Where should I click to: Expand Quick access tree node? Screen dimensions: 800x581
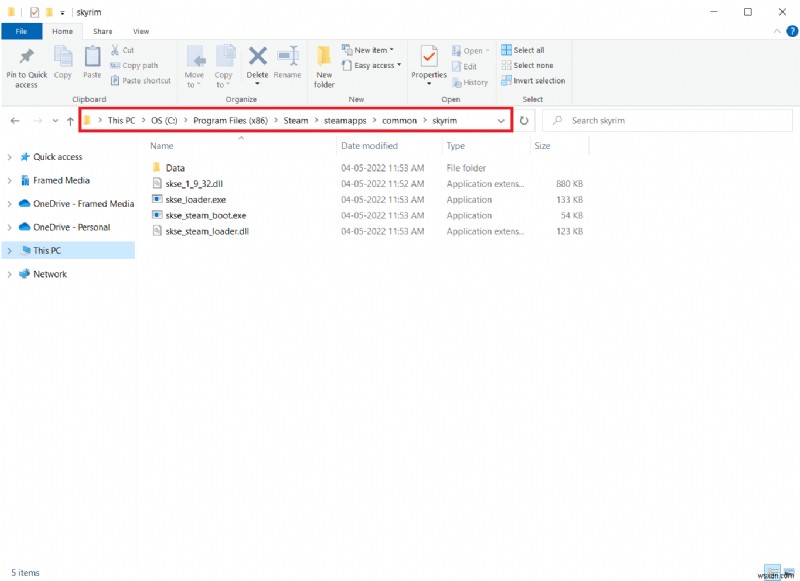point(10,157)
